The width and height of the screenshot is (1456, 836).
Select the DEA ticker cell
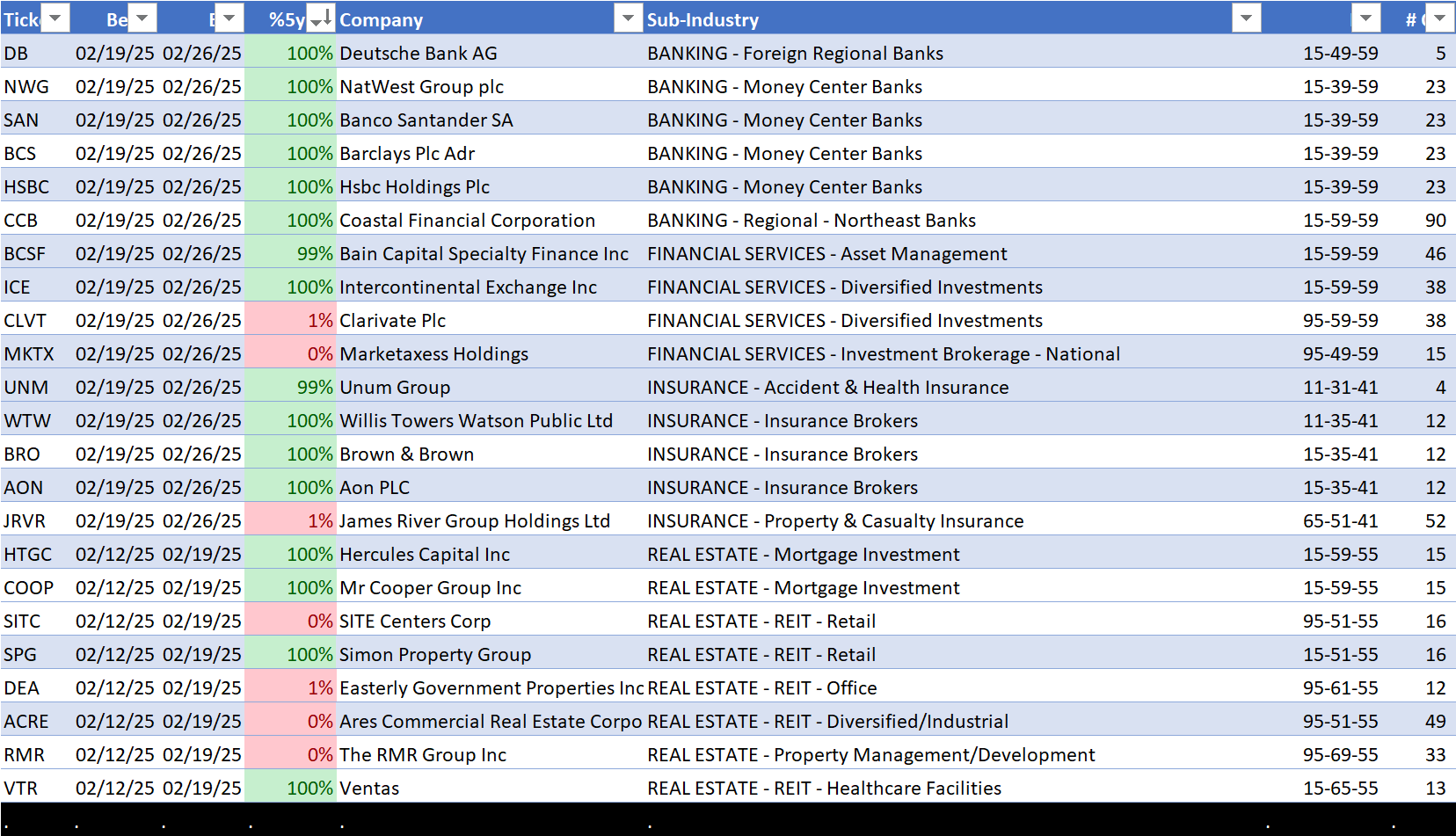pos(36,687)
